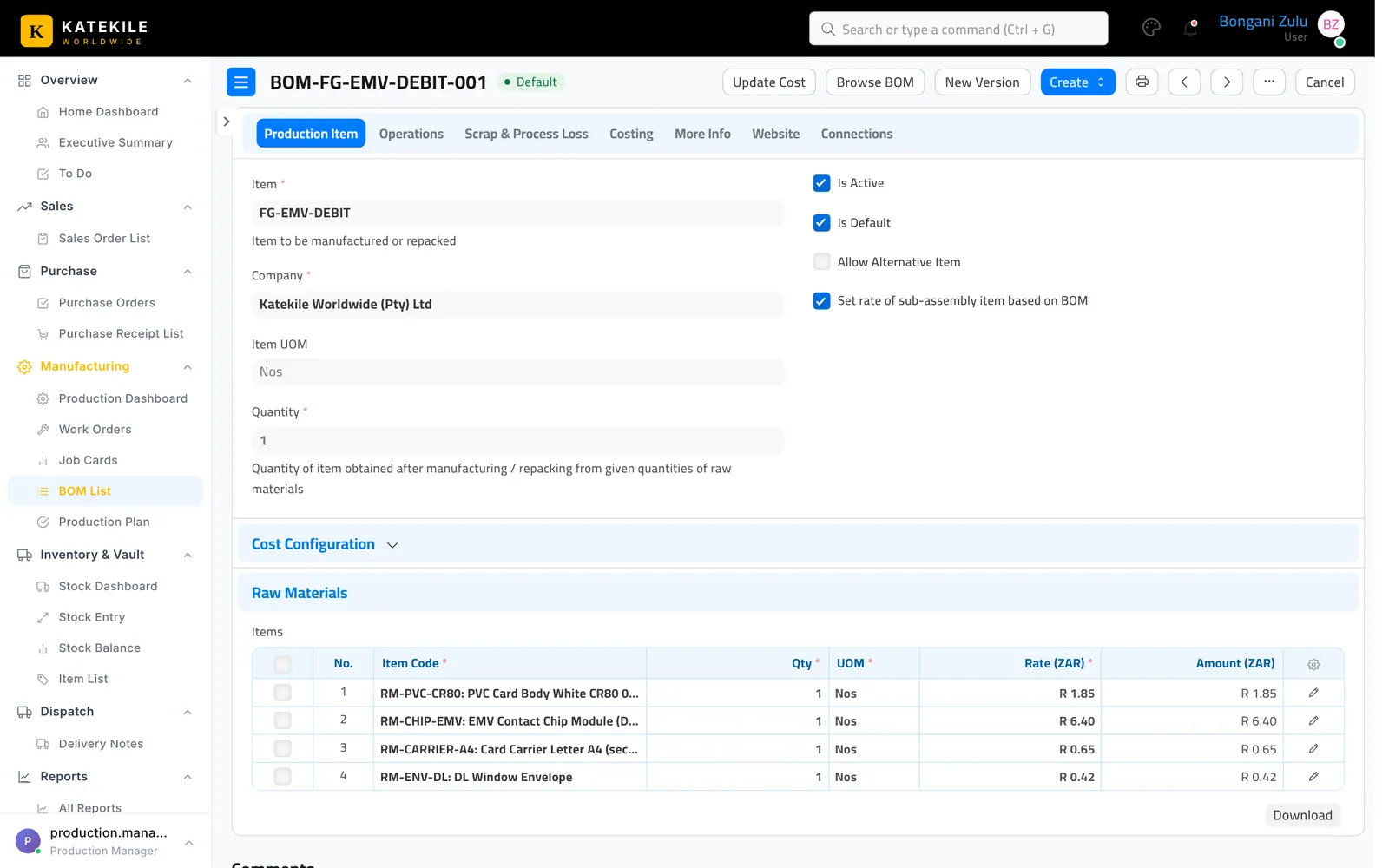
Task: Open the three-dots more options menu
Action: (1269, 82)
